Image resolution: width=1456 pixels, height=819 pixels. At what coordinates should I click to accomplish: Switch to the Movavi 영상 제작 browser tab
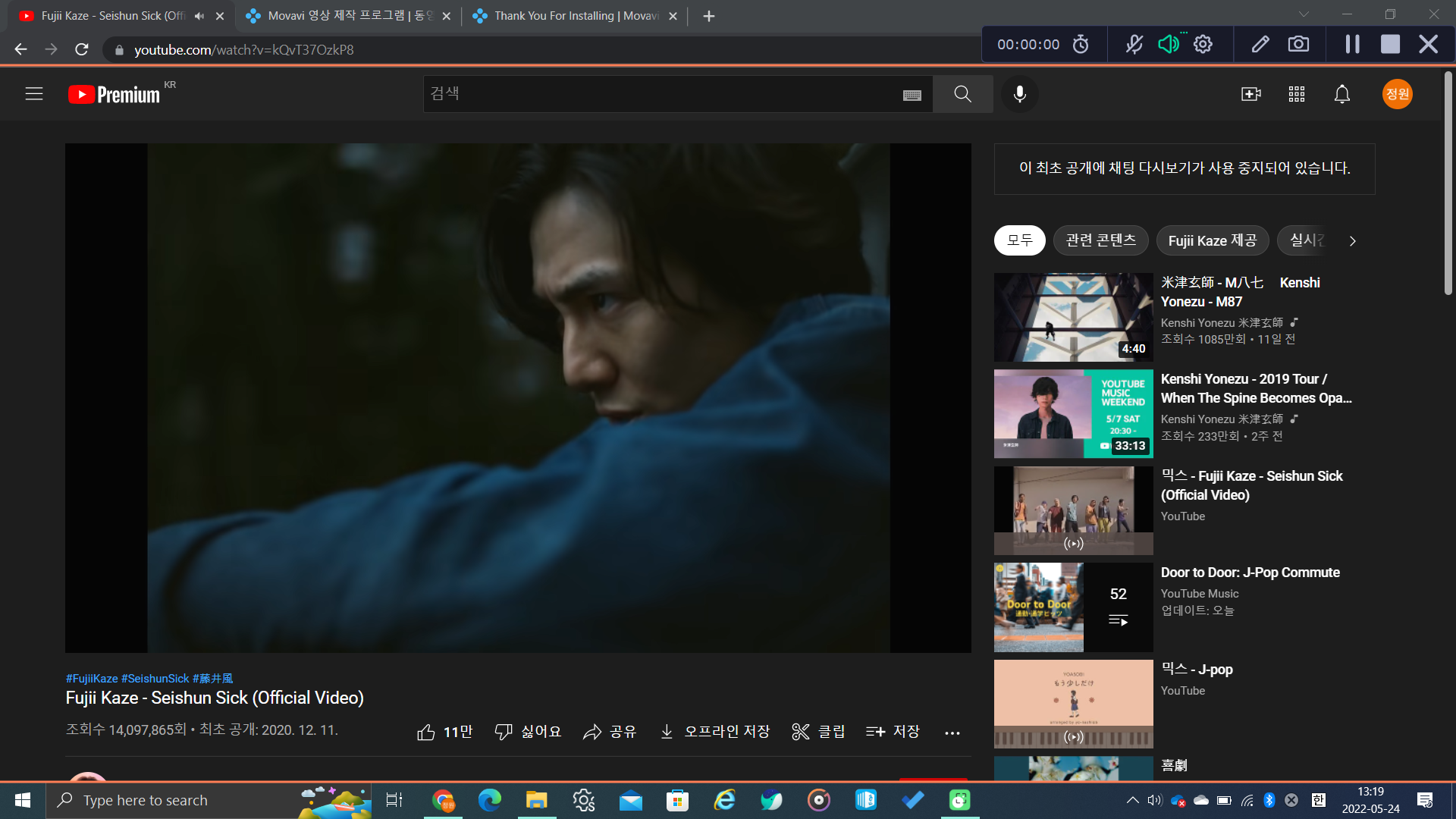click(x=349, y=16)
